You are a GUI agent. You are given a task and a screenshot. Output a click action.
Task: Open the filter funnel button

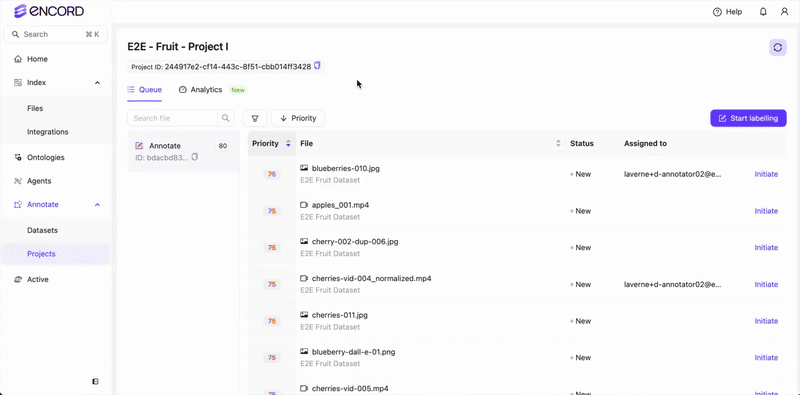pos(255,118)
